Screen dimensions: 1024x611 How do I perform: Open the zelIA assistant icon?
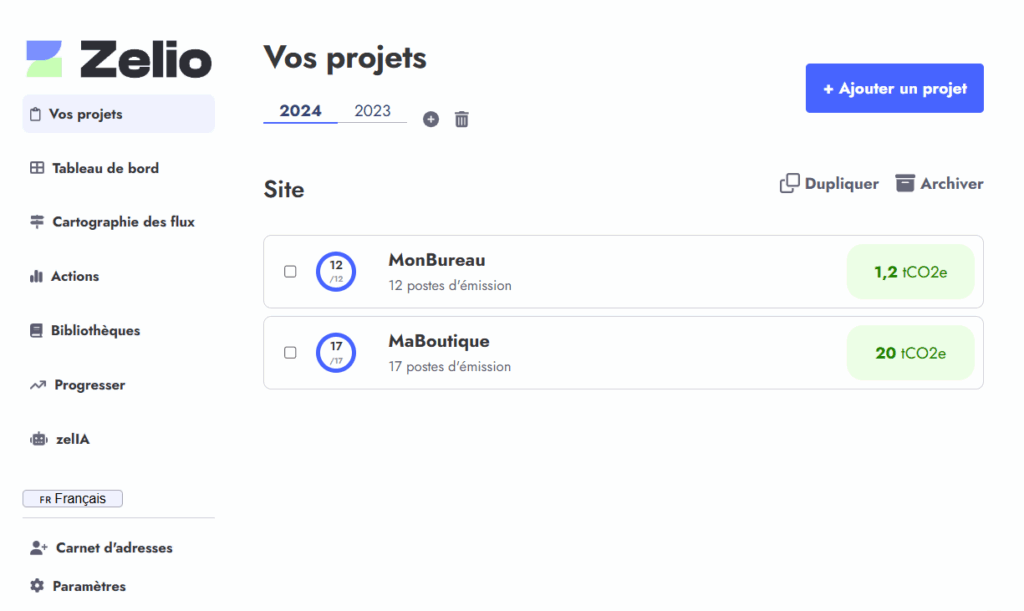[37, 438]
